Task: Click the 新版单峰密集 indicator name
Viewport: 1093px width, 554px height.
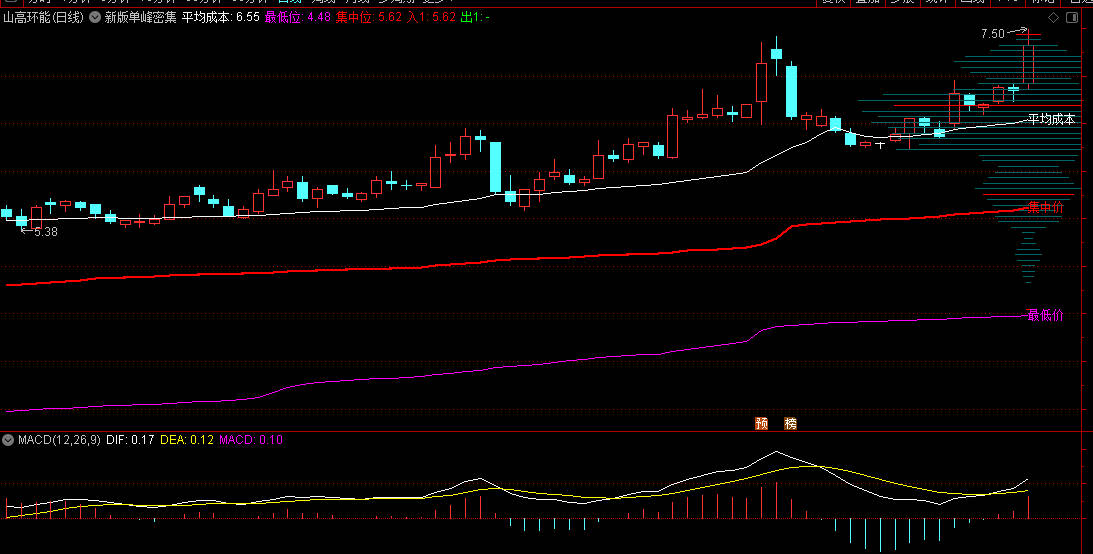Action: point(141,17)
